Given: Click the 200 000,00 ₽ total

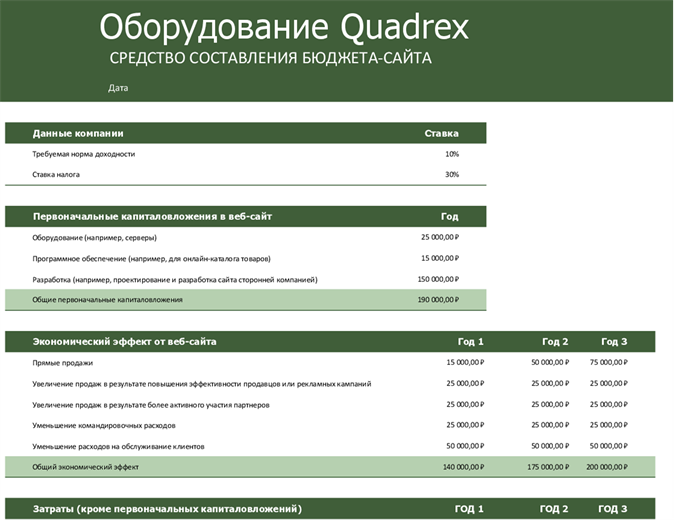Looking at the screenshot, I should [x=607, y=467].
